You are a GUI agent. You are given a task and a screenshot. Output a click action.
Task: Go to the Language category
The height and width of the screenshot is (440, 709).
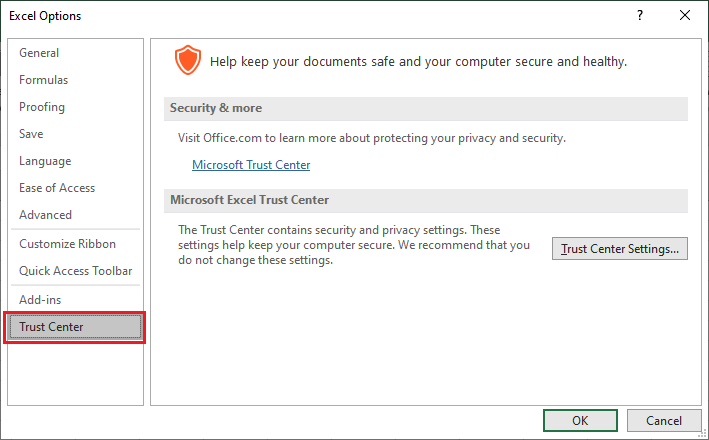[45, 161]
